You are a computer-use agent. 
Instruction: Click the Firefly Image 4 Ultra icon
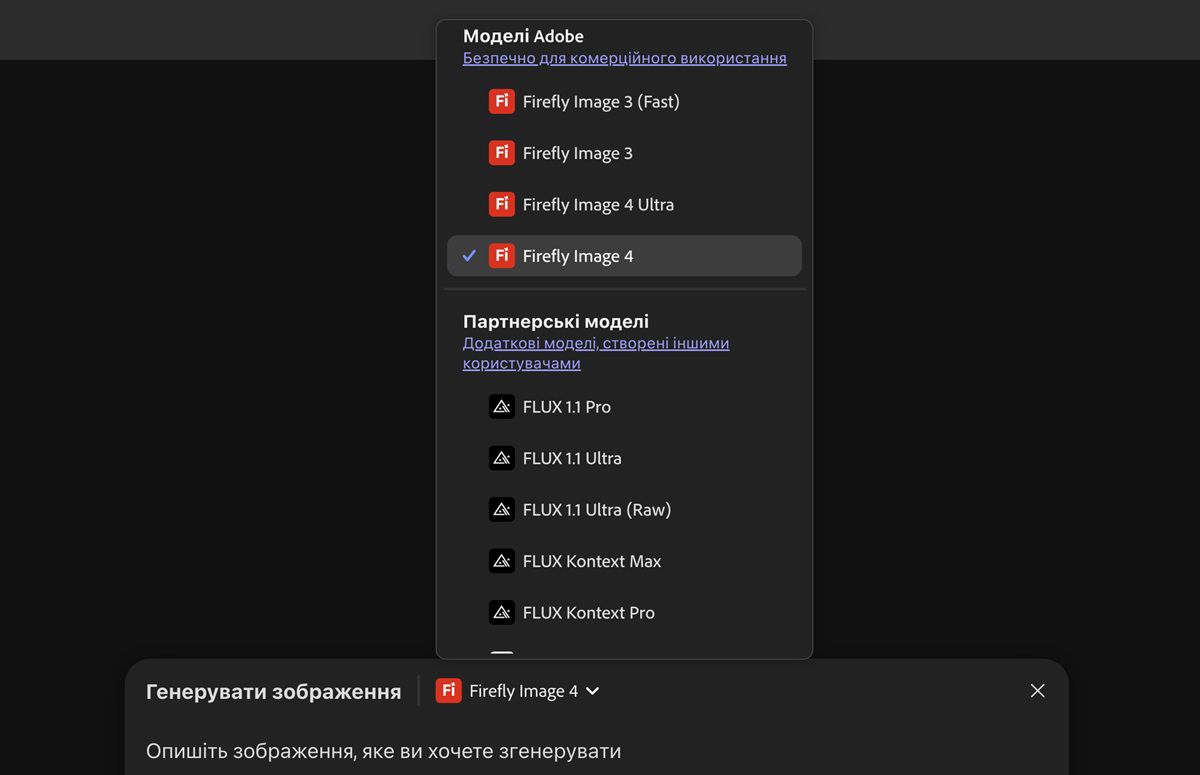(x=501, y=204)
